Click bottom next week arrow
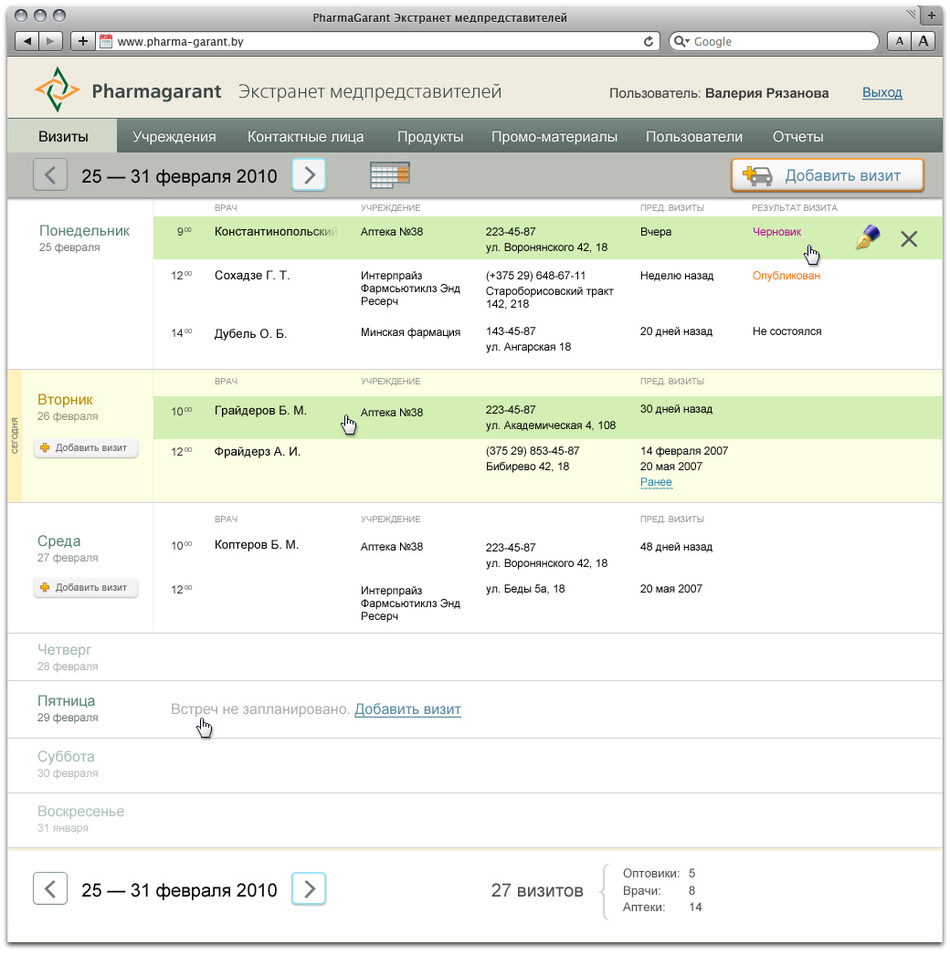This screenshot has width=950, height=955. coord(309,888)
